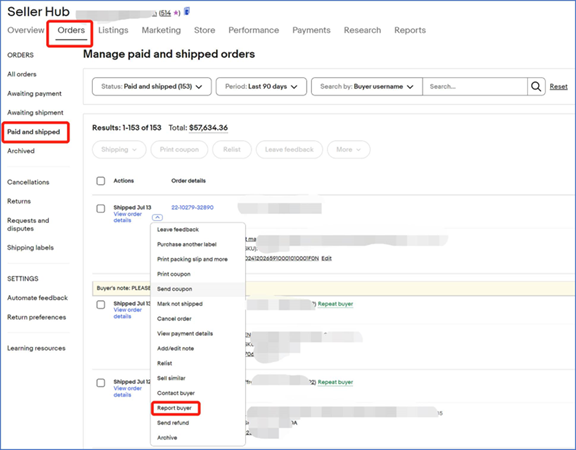Open Automate feedback settings
The width and height of the screenshot is (576, 450).
37,298
